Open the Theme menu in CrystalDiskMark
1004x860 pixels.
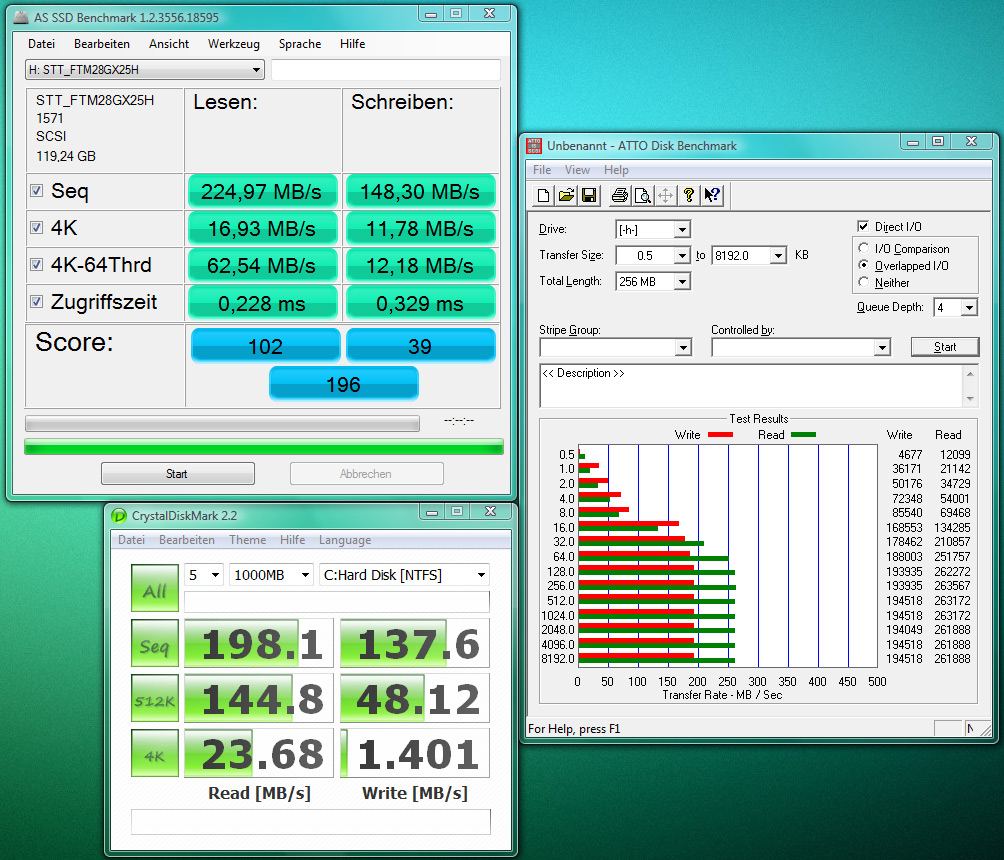pyautogui.click(x=247, y=540)
